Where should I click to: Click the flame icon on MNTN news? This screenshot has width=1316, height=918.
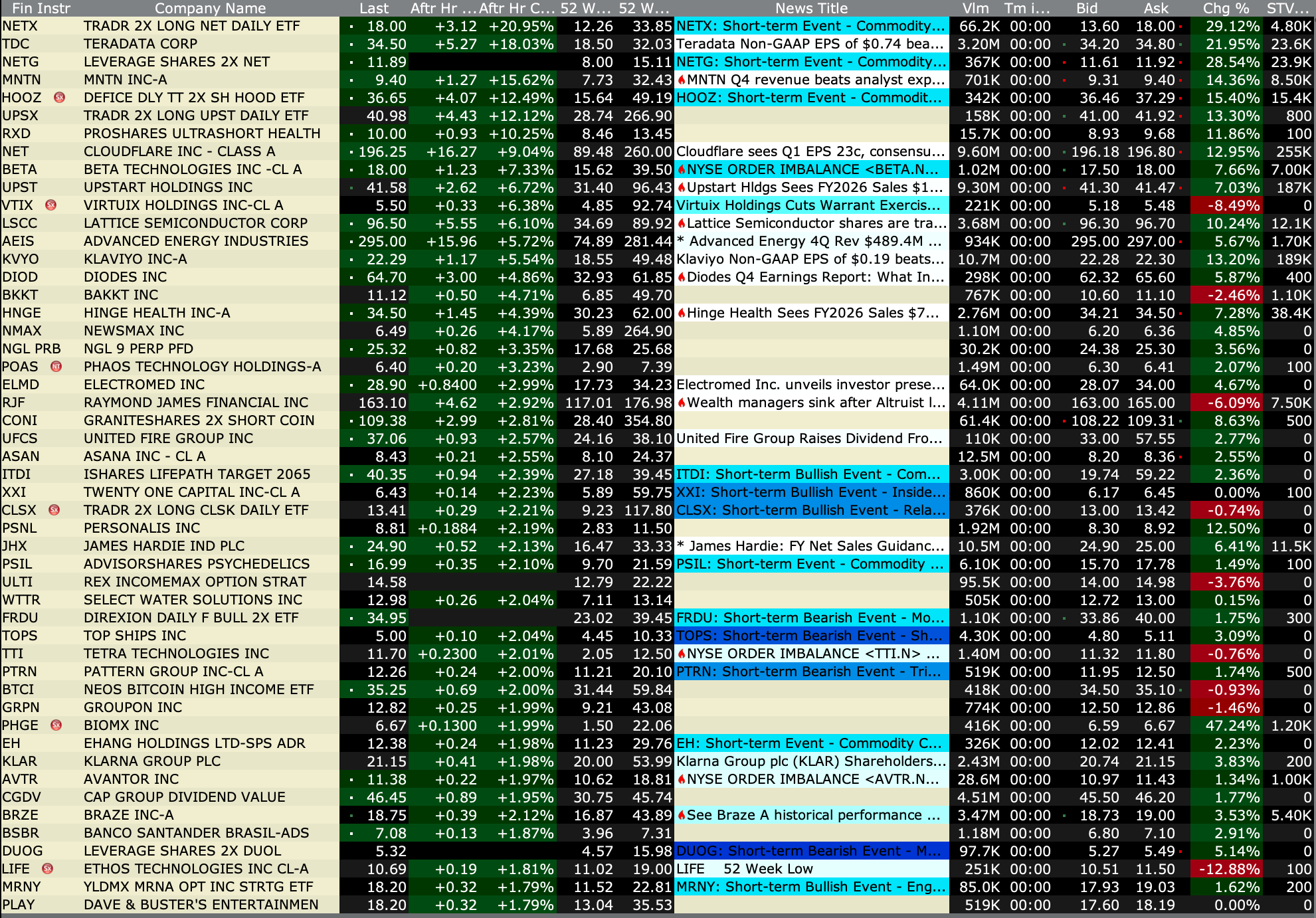click(x=682, y=80)
